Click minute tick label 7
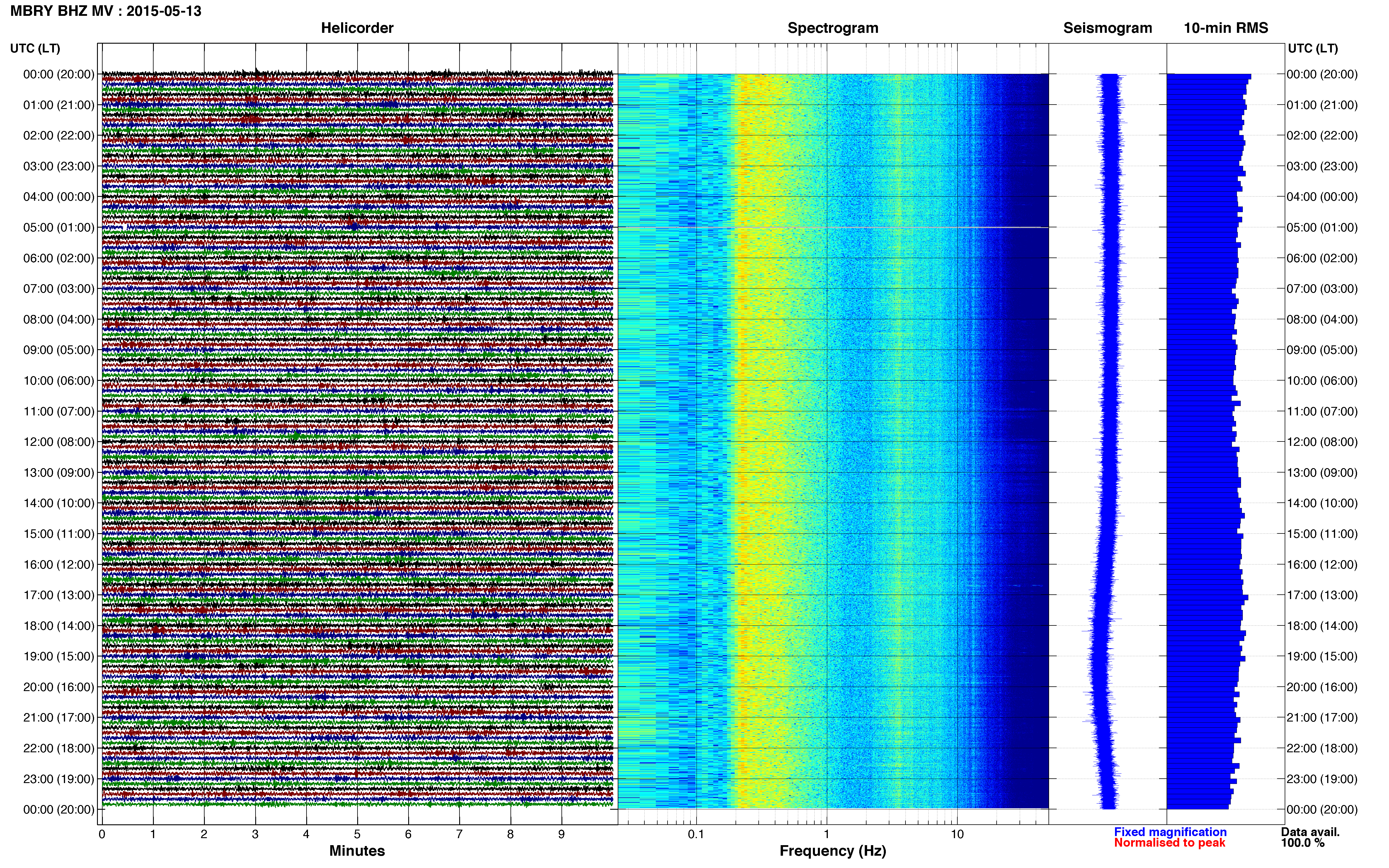 click(459, 834)
